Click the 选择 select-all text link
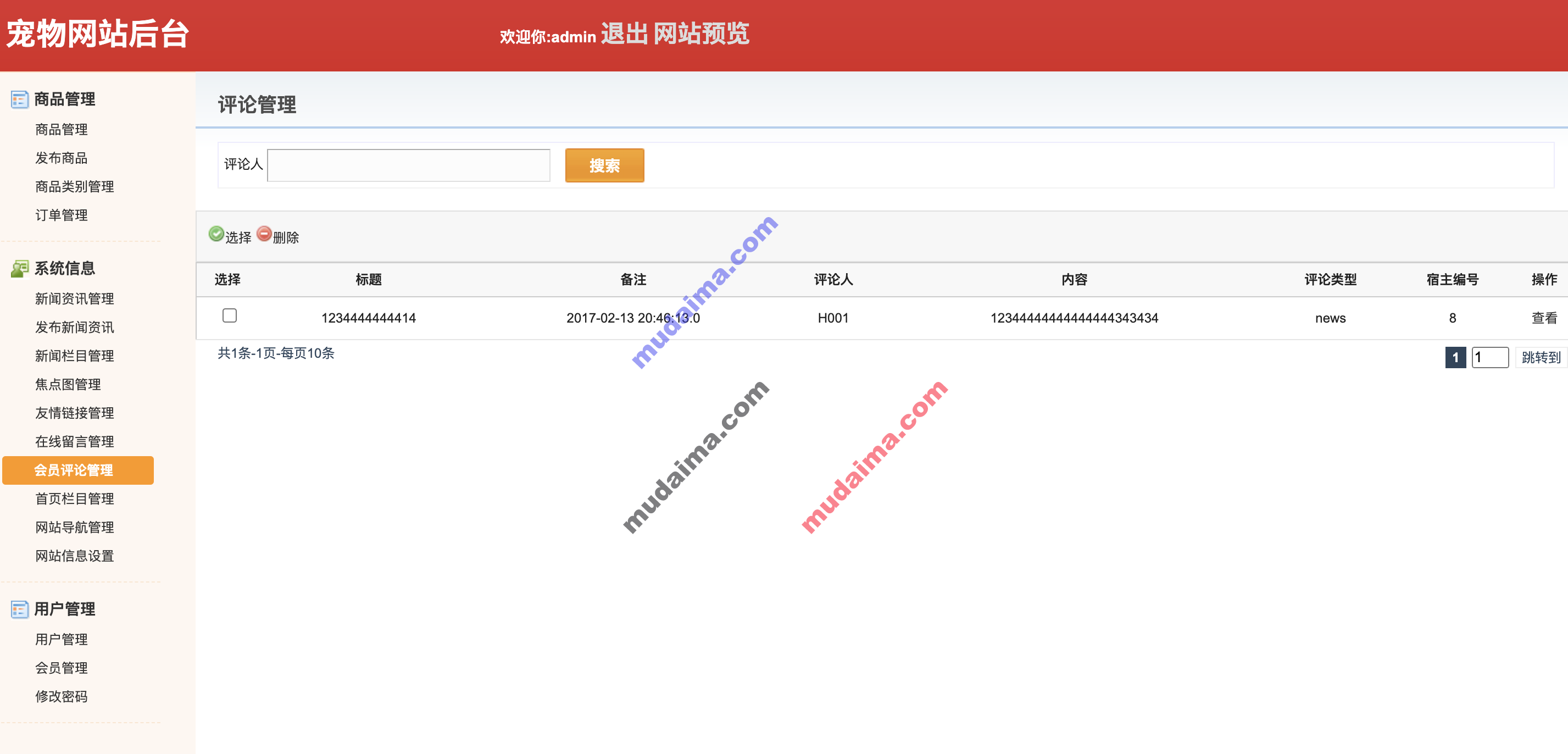 click(238, 238)
